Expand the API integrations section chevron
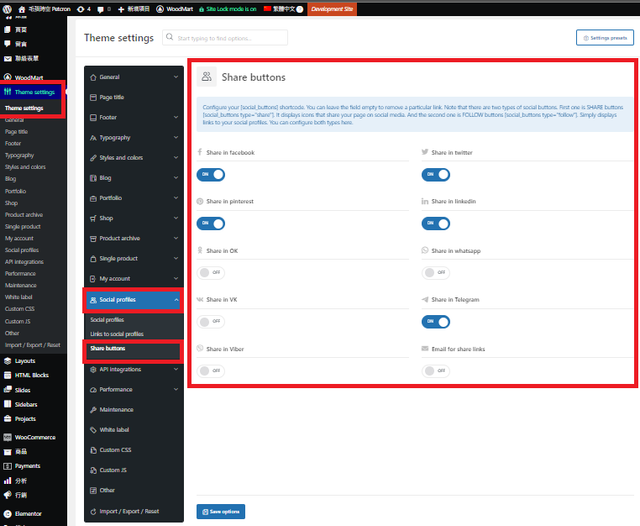The width and height of the screenshot is (640, 526). coord(176,369)
